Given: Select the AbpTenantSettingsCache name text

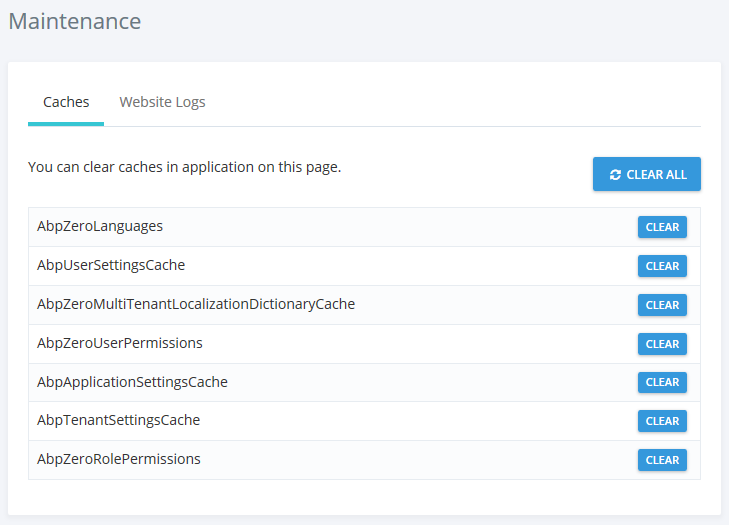Looking at the screenshot, I should point(119,420).
